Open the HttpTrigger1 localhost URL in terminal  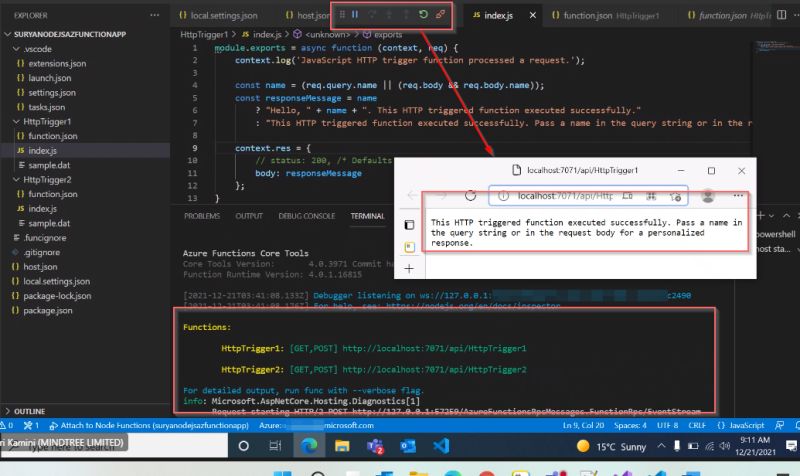[x=434, y=348]
